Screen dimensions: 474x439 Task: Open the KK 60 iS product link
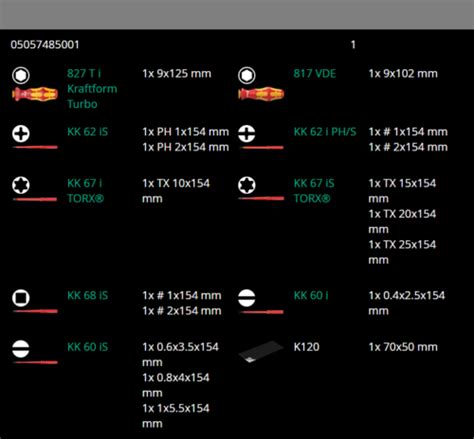point(88,347)
